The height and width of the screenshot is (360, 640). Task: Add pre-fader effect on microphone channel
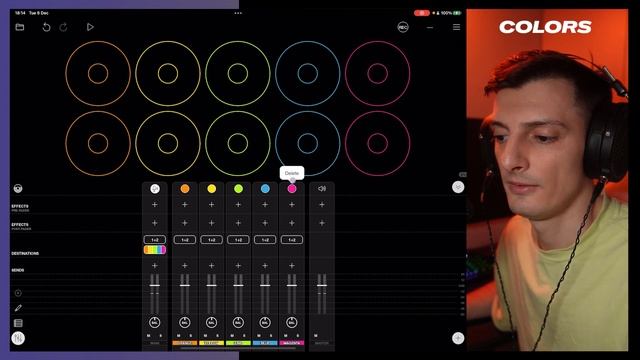[155, 204]
